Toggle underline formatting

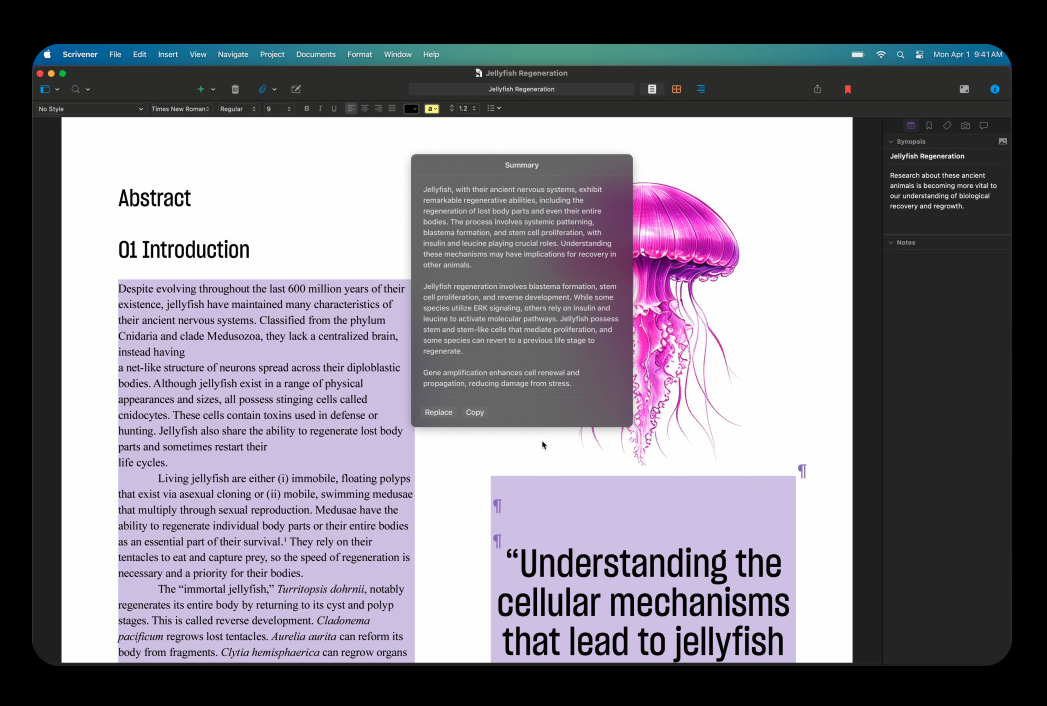(x=334, y=109)
